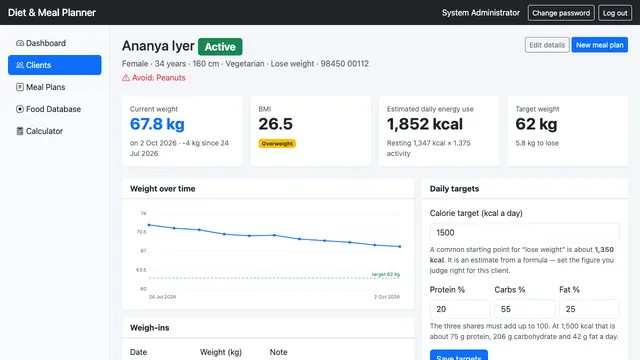Click the 'Date' column header

[x=138, y=352]
